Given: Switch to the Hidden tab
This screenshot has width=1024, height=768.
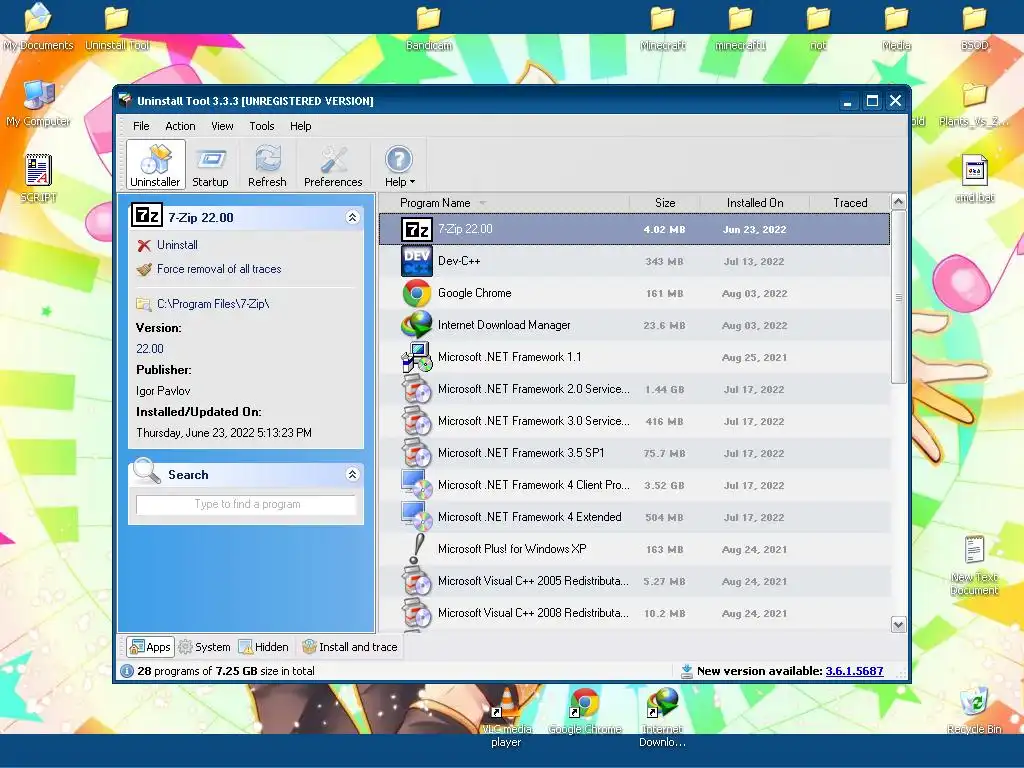Looking at the screenshot, I should click(x=264, y=647).
